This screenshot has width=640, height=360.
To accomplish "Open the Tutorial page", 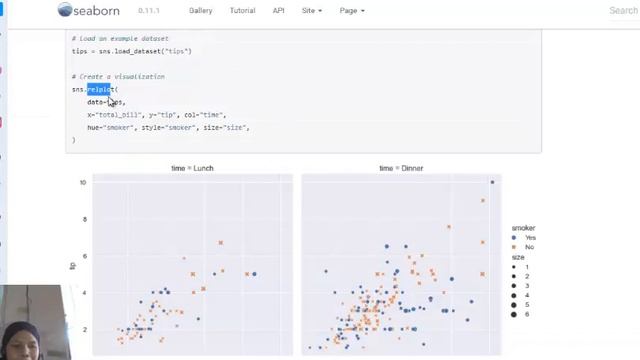I will (242, 11).
